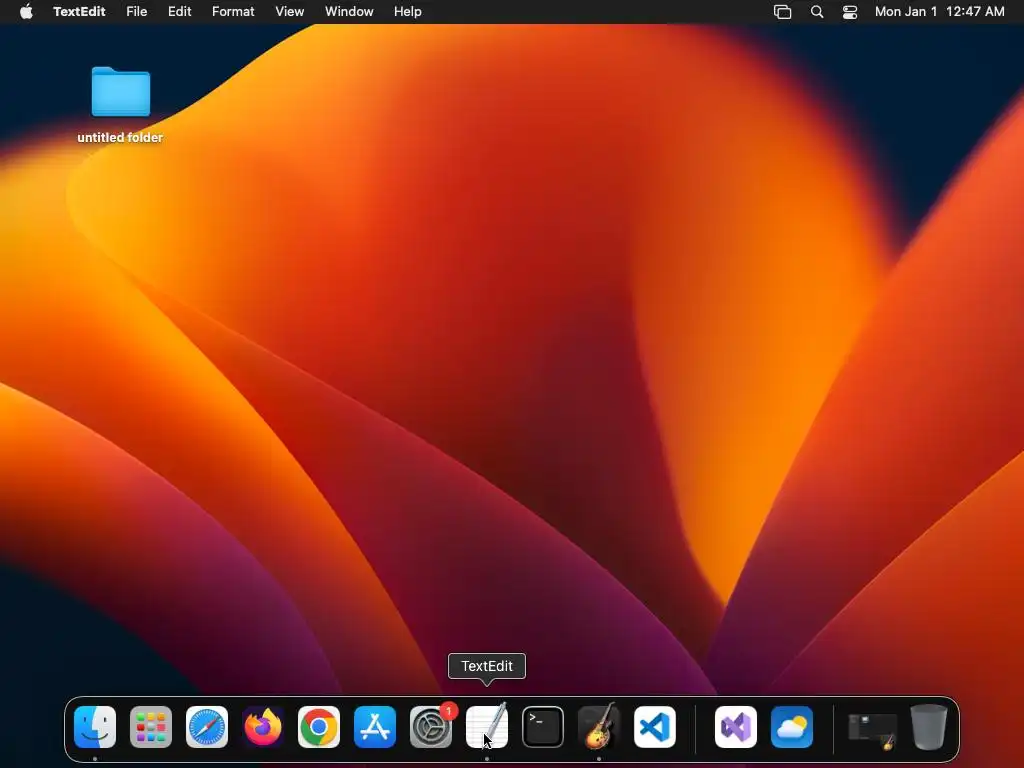Viewport: 1024px width, 768px height.
Task: Open Control Center in the menu bar
Action: tap(850, 11)
